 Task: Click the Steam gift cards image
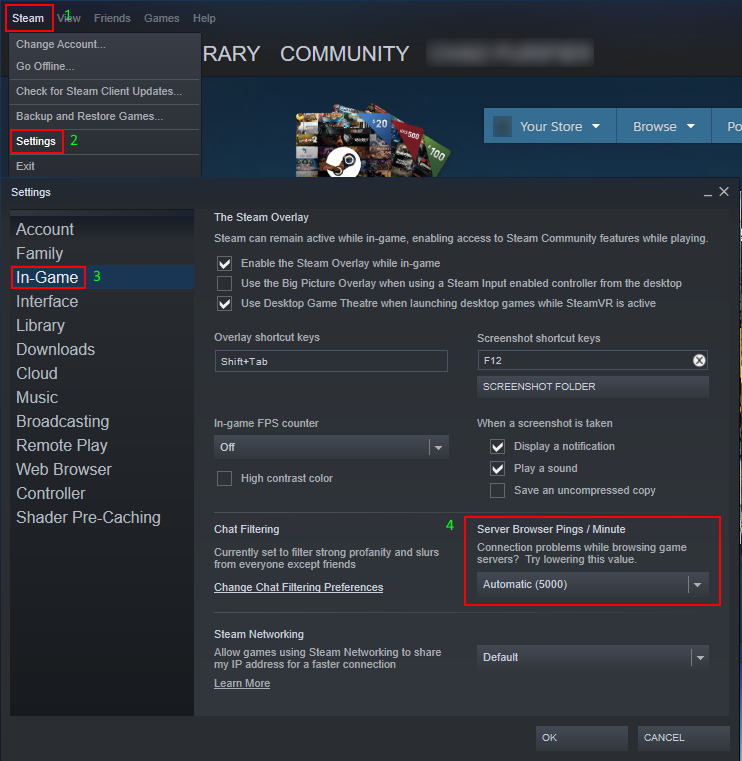[373, 141]
